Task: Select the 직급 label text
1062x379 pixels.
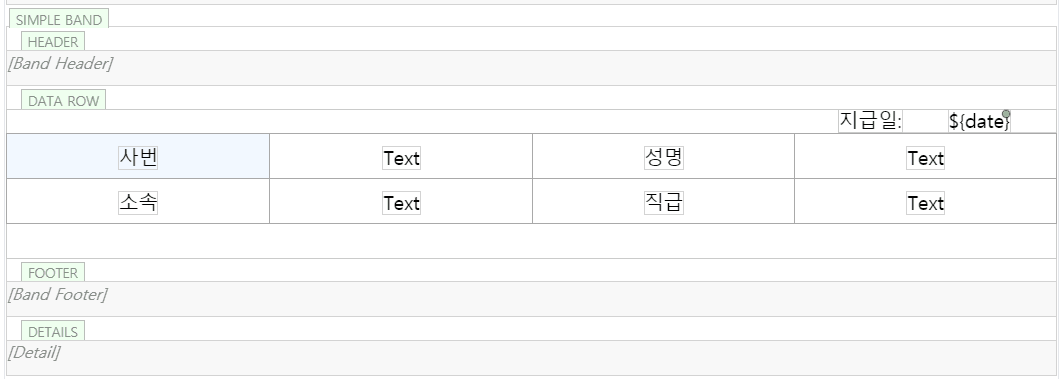Action: point(664,202)
